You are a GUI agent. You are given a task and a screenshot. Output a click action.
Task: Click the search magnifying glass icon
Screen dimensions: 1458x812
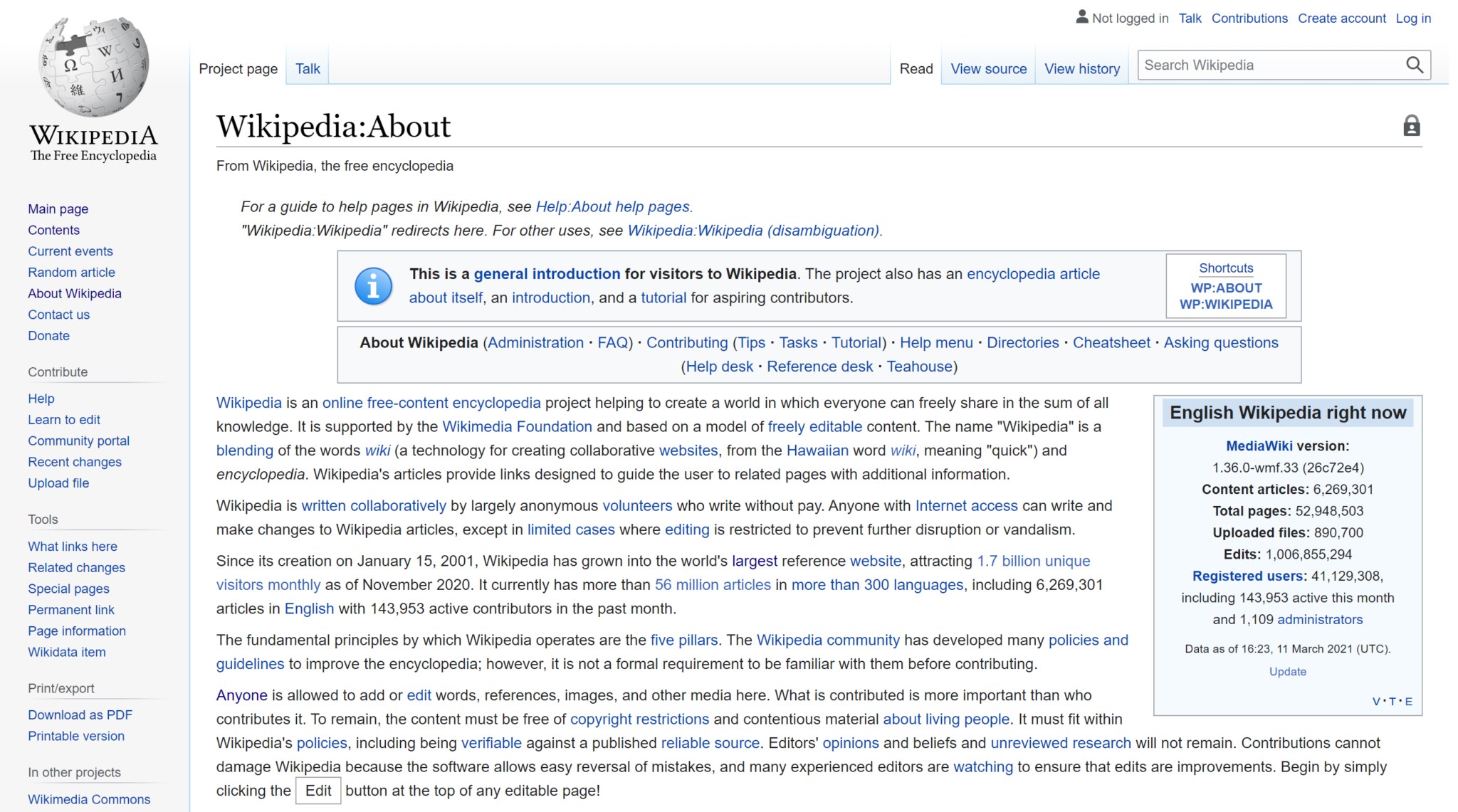click(1415, 65)
